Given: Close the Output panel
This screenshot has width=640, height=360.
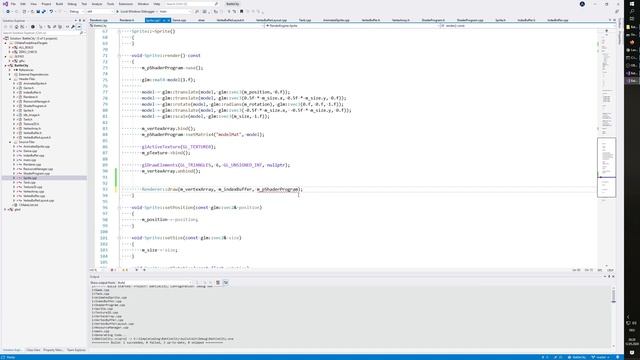Looking at the screenshot, I should click(613, 276).
